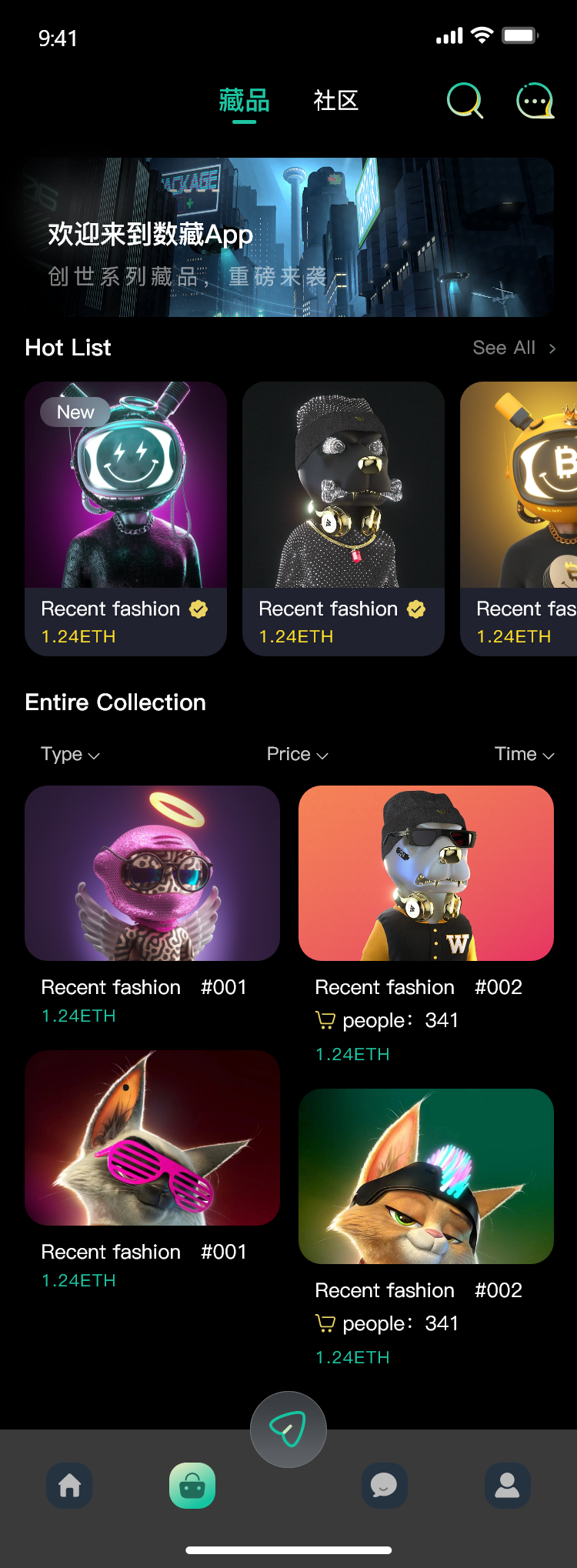The width and height of the screenshot is (577, 1568).
Task: Open the welcome banner 欢迎来到数藏App
Action: (288, 237)
